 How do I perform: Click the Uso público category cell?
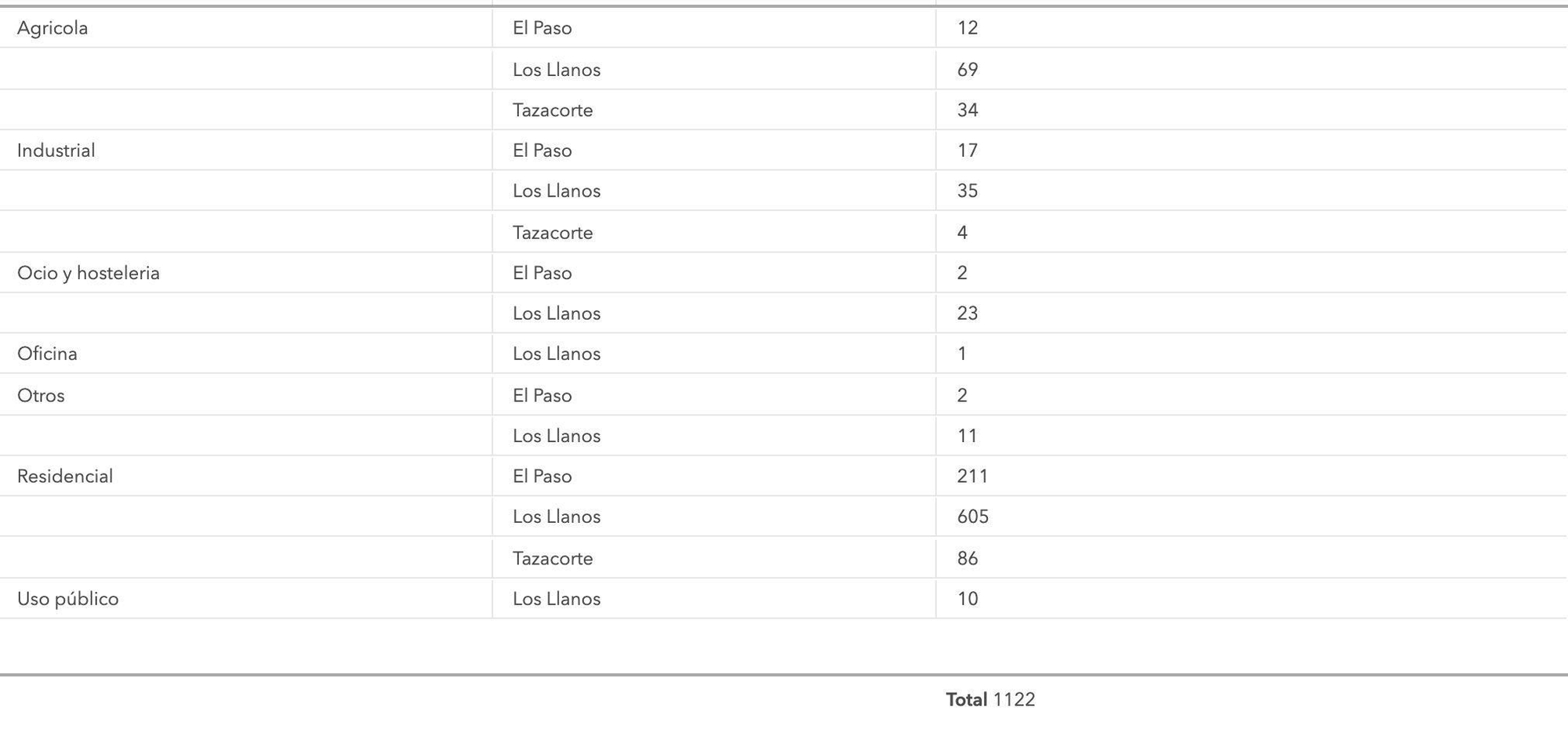[67, 599]
